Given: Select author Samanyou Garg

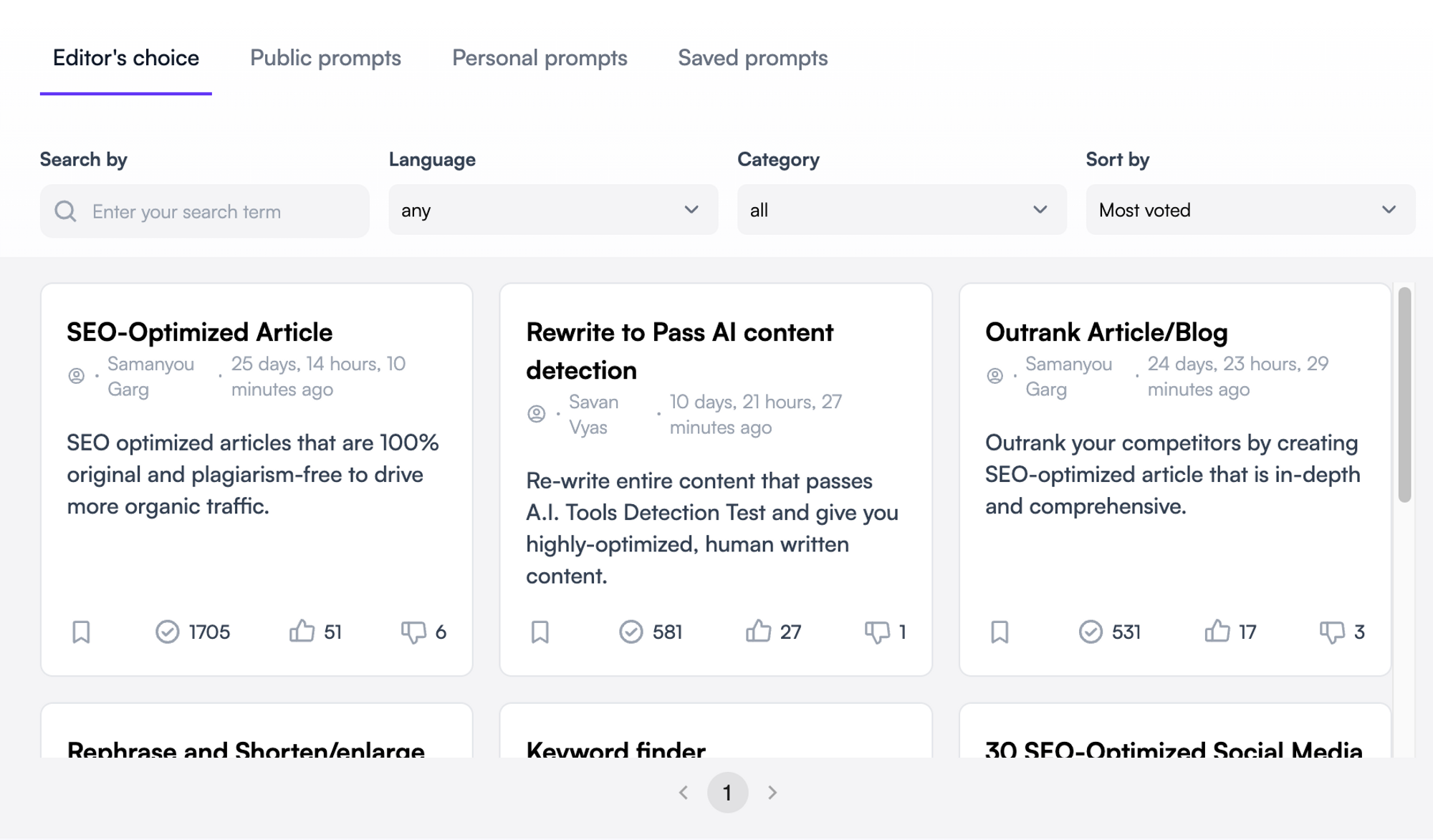Looking at the screenshot, I should click(150, 376).
